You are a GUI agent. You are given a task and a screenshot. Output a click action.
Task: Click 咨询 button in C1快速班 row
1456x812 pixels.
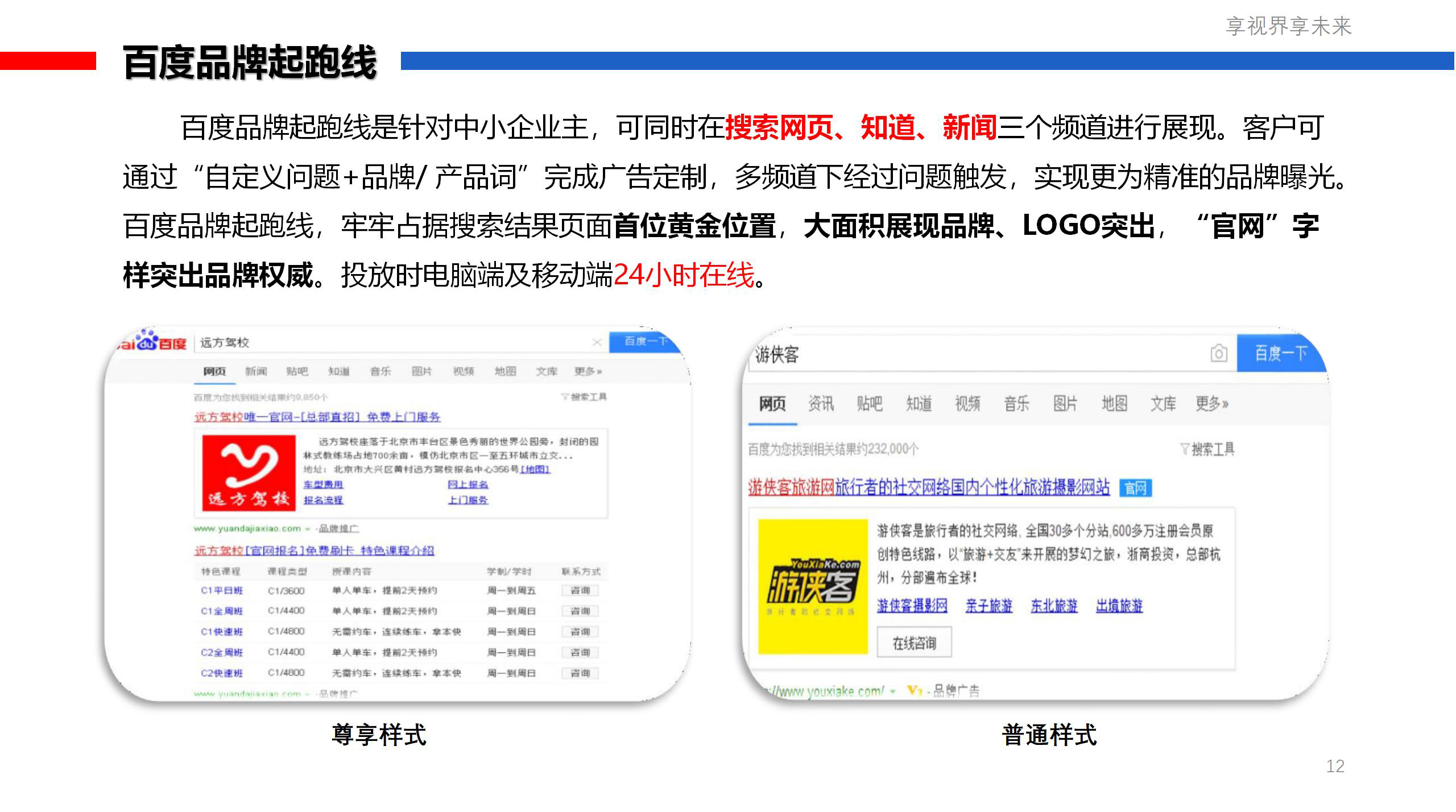pyautogui.click(x=580, y=632)
